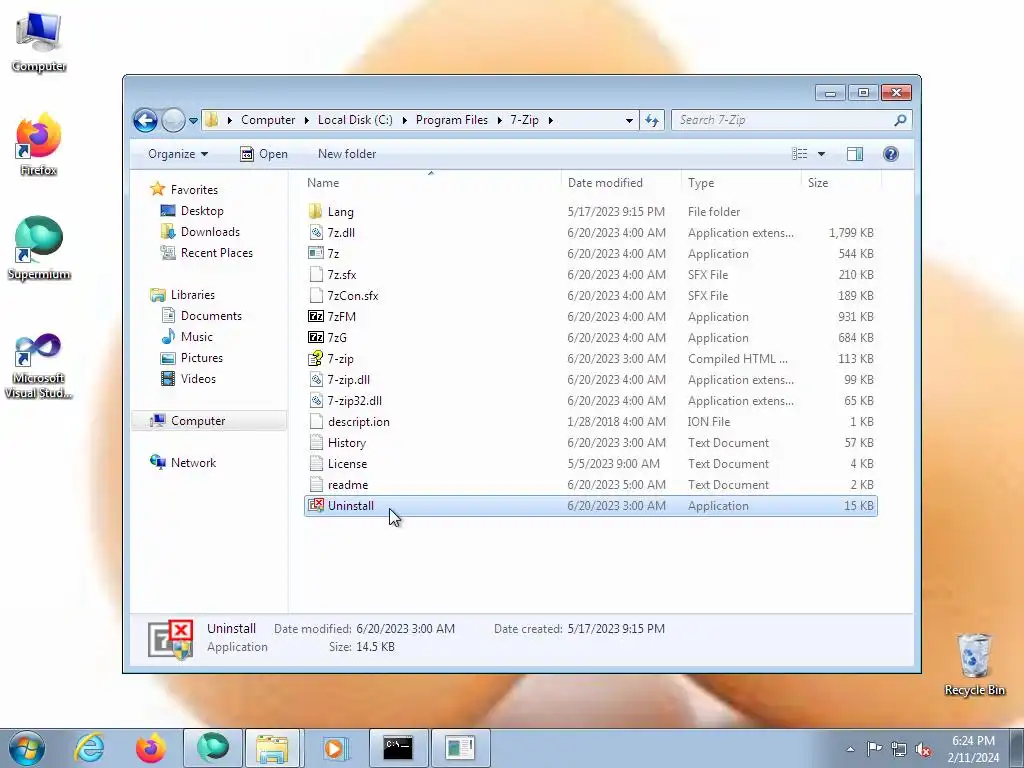1024x768 pixels.
Task: Expand the arrow after Program Files breadcrumb
Action: coord(500,120)
